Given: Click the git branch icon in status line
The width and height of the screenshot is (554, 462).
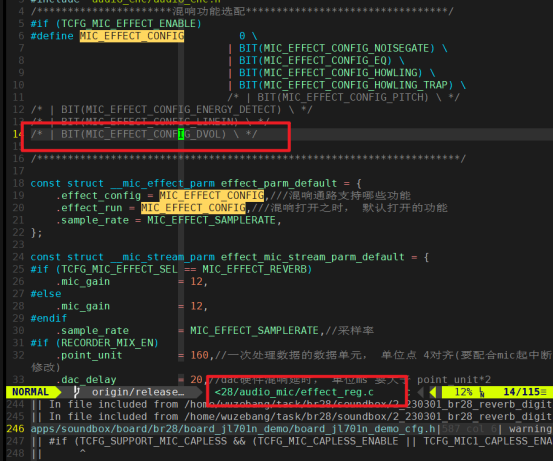Looking at the screenshot, I should (77, 392).
